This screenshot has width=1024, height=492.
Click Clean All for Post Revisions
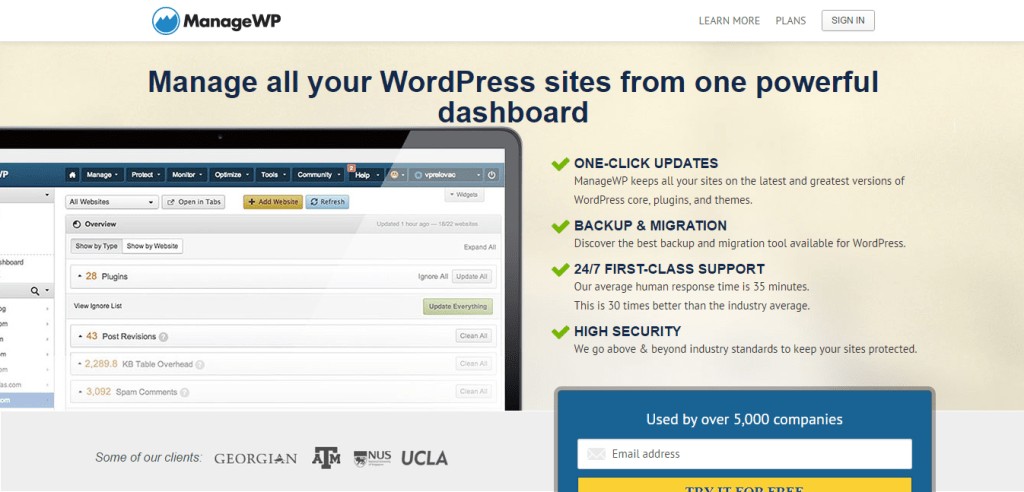tap(473, 336)
